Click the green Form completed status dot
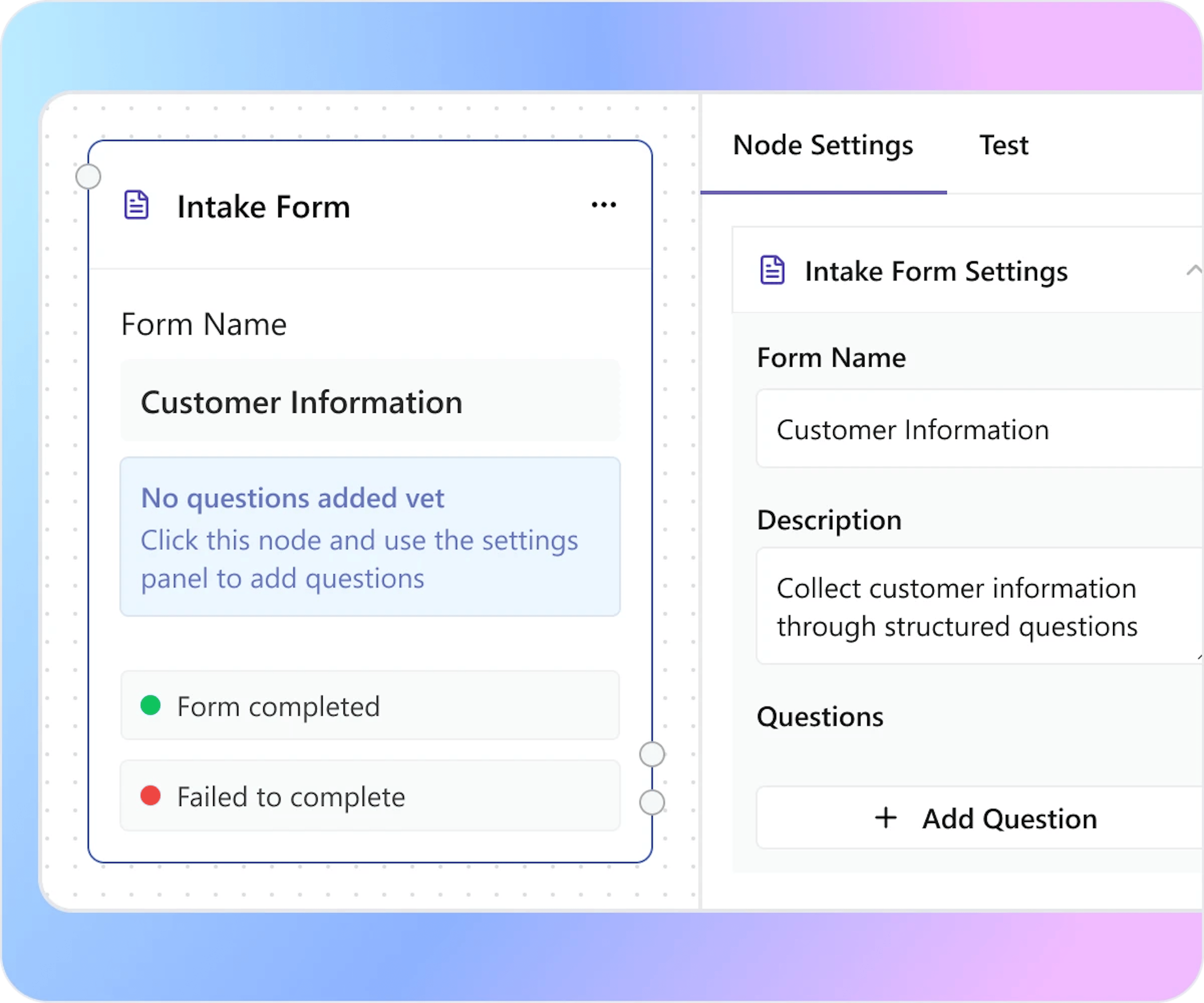 coord(150,705)
